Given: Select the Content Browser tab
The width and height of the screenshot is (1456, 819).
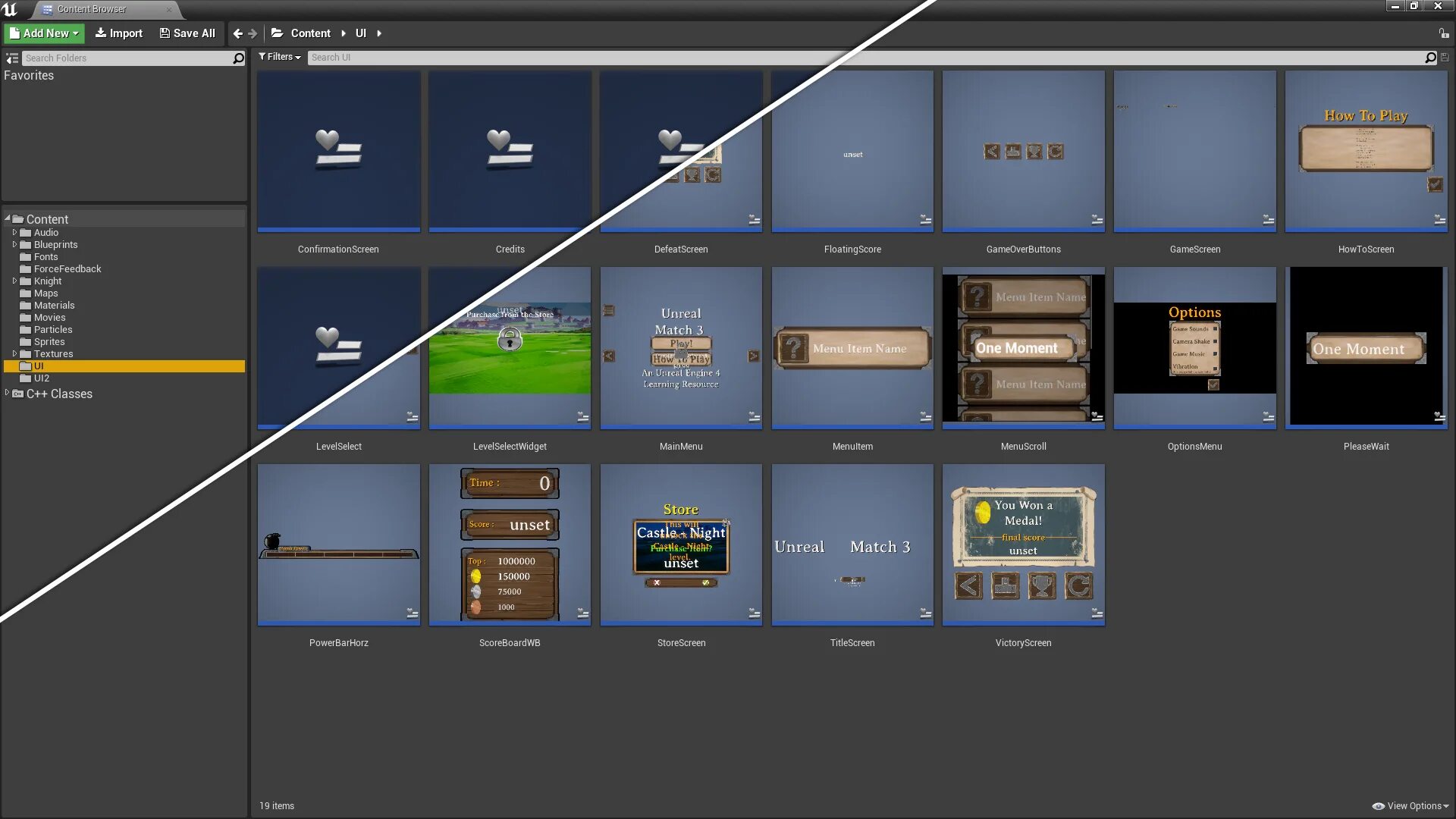Looking at the screenshot, I should (91, 9).
